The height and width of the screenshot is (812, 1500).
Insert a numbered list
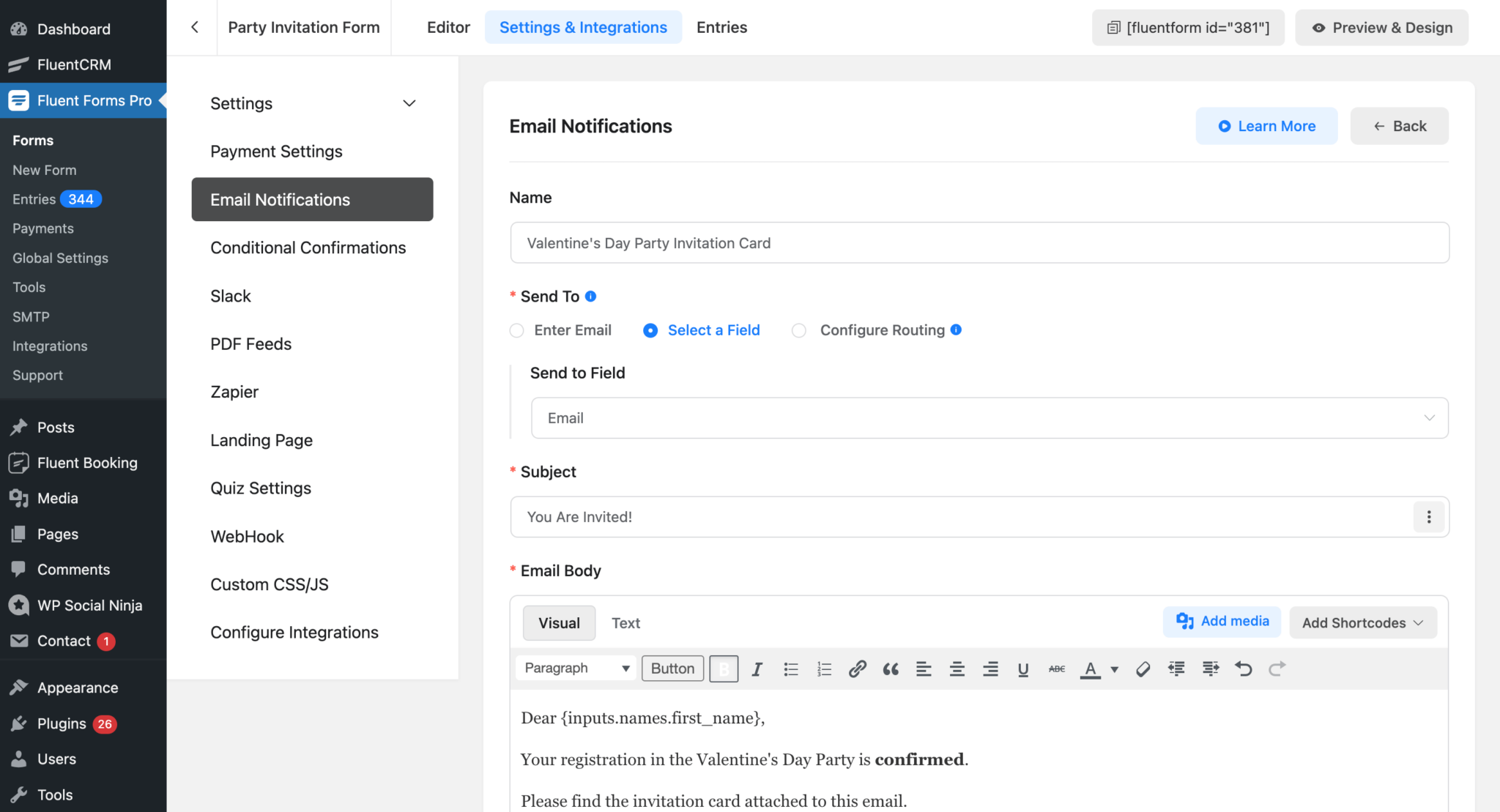click(824, 668)
